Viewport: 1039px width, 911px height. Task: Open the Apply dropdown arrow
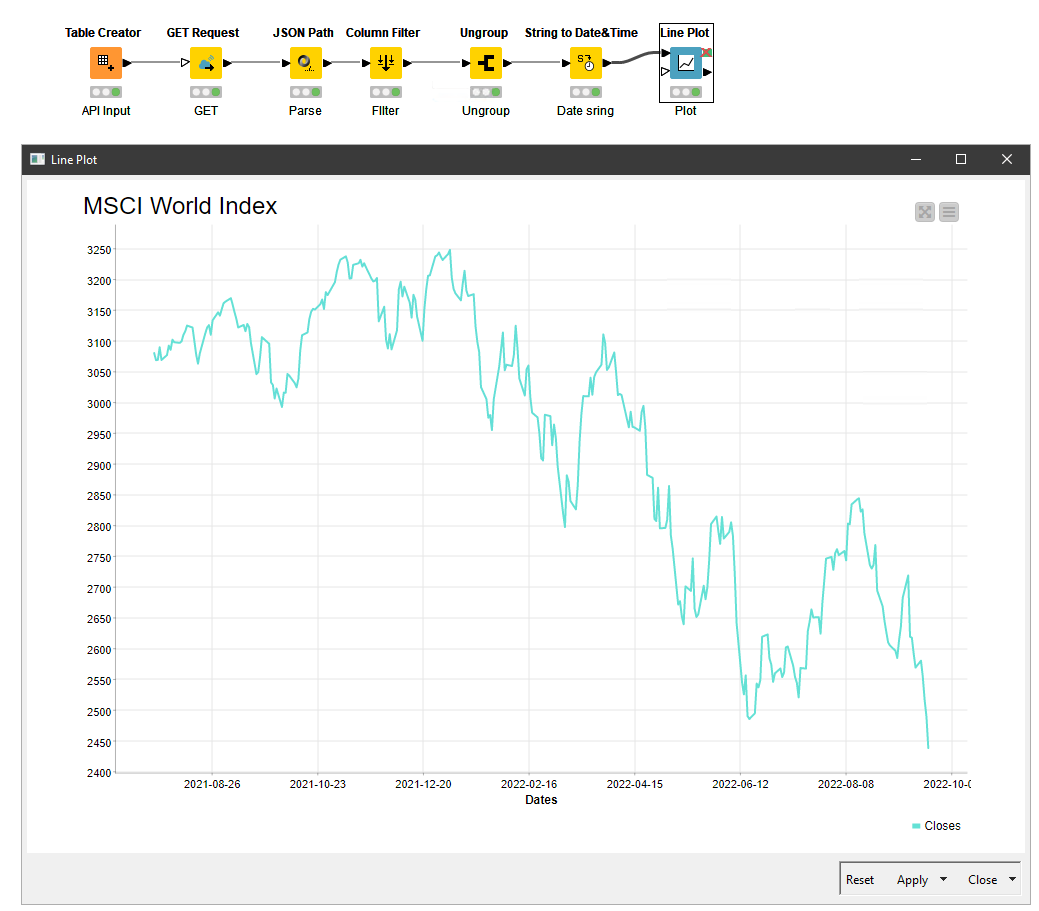[x=944, y=879]
